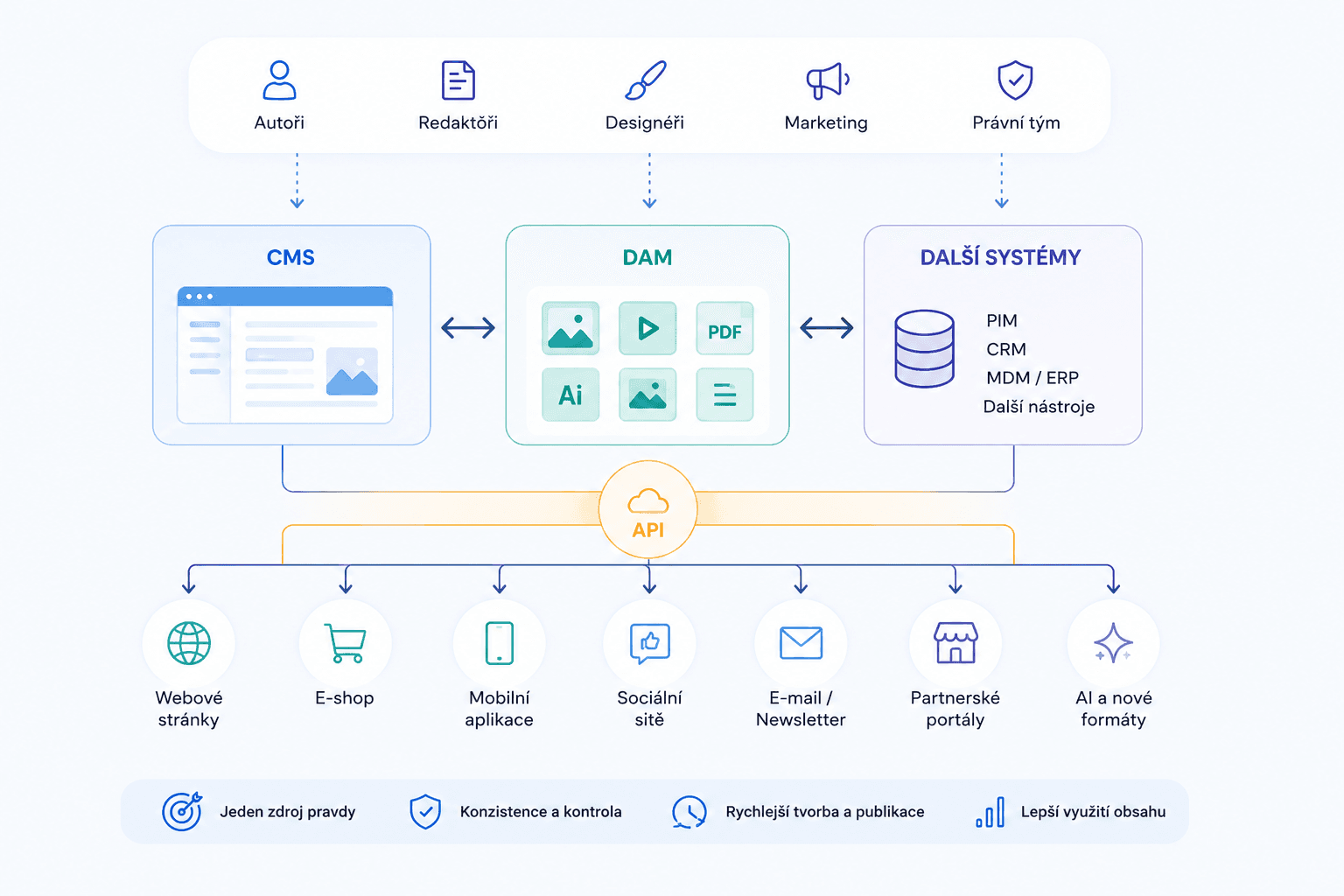The image size is (1344, 896).
Task: Click the Právní tým shield icon
Action: pos(1016,80)
